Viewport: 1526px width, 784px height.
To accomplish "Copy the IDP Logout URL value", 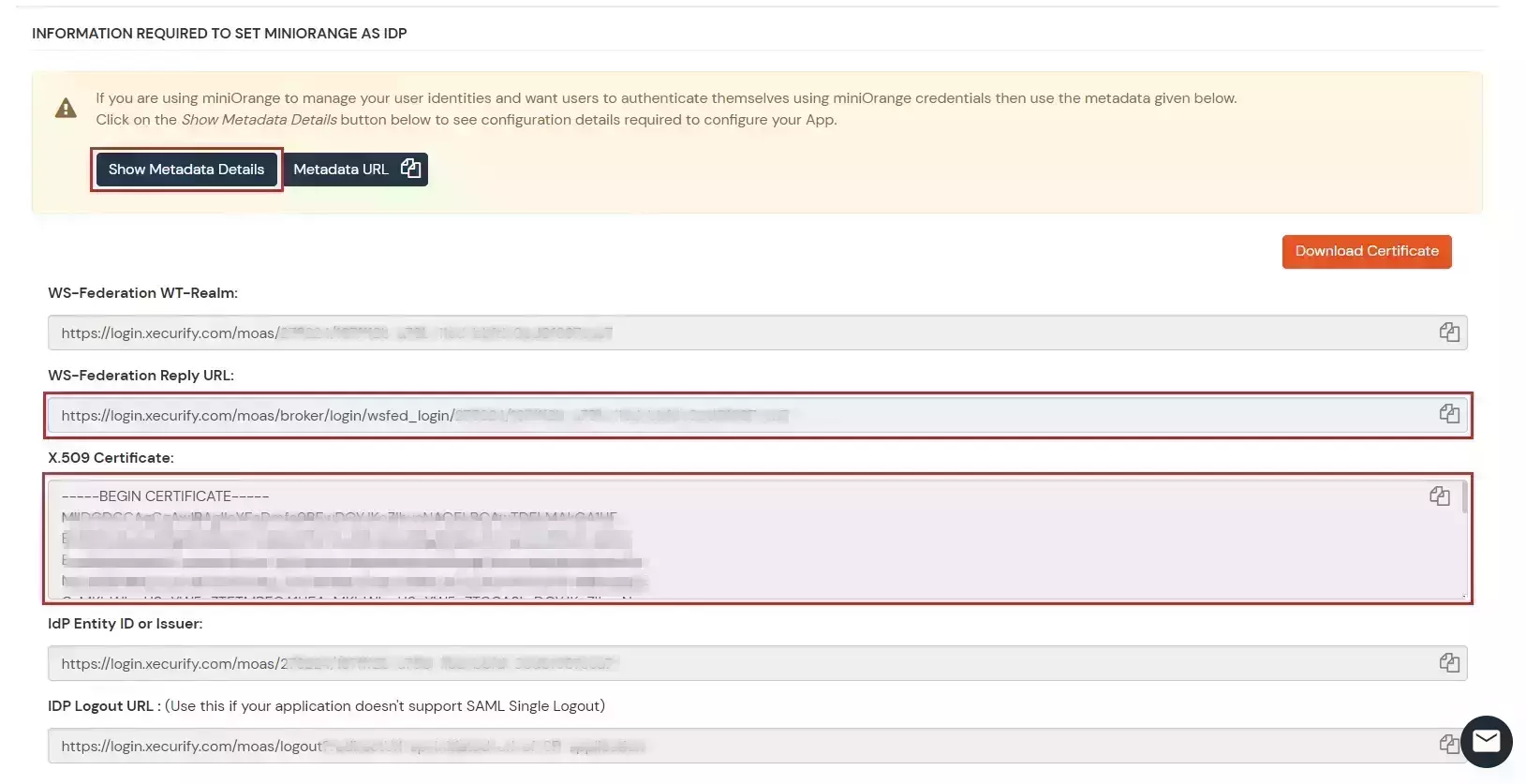I will 1448,745.
